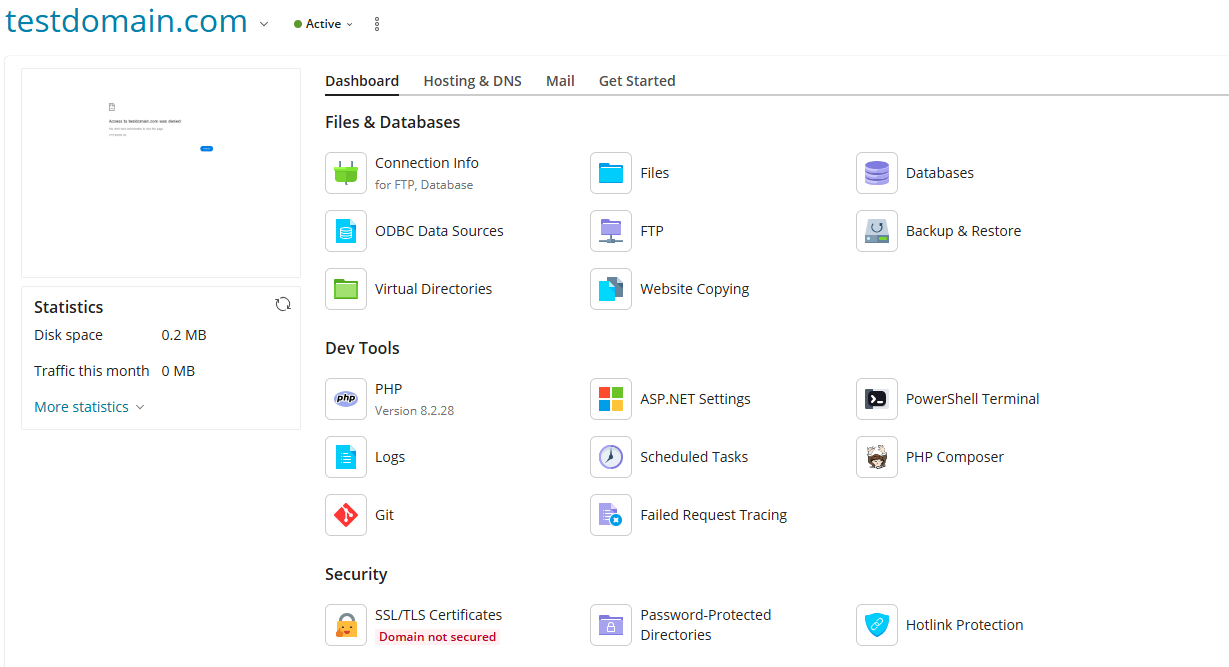Click the Scheduled Tasks clock icon
This screenshot has height=667, width=1229.
[x=611, y=457]
